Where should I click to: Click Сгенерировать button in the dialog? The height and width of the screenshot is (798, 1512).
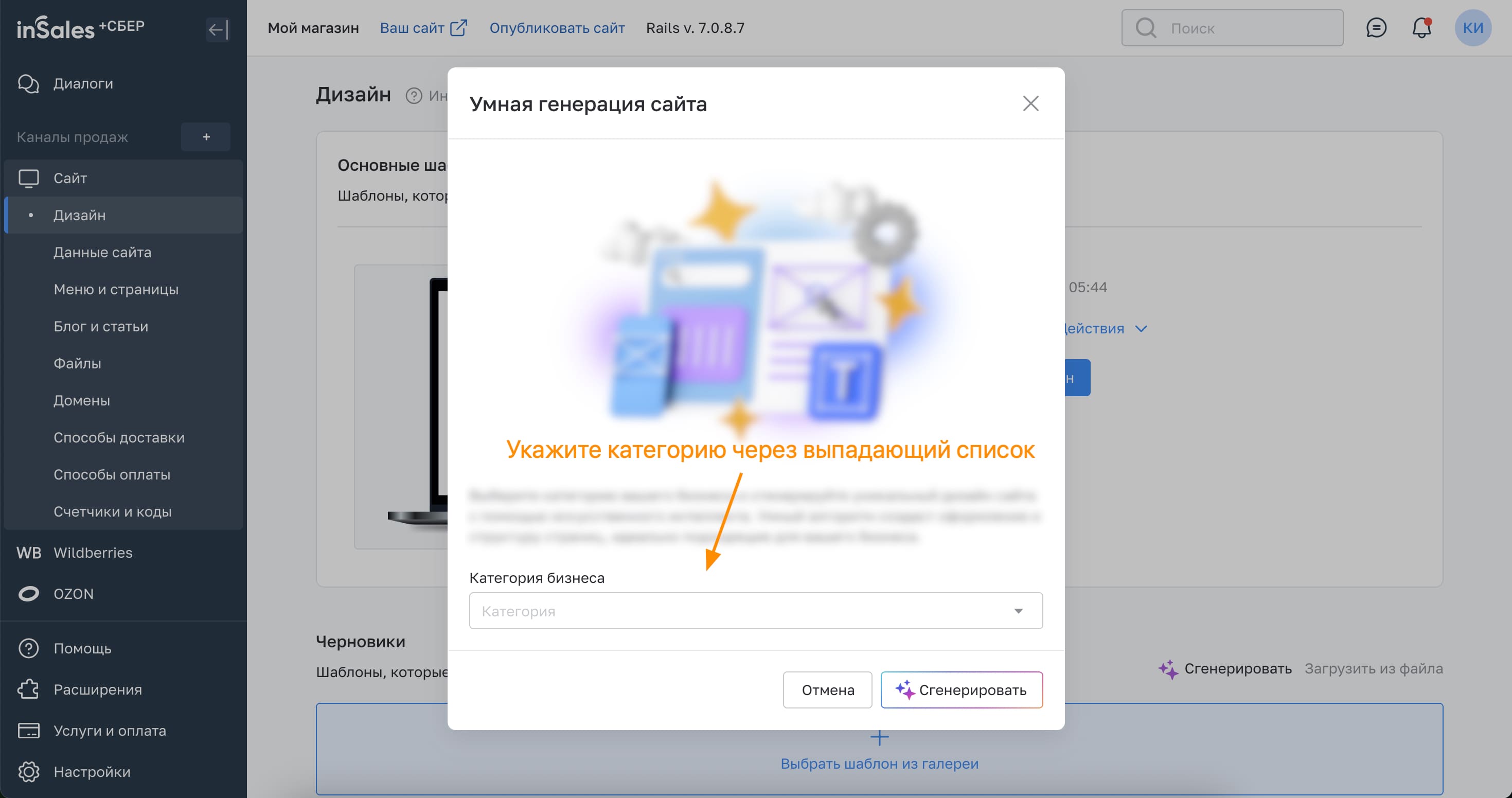click(962, 690)
